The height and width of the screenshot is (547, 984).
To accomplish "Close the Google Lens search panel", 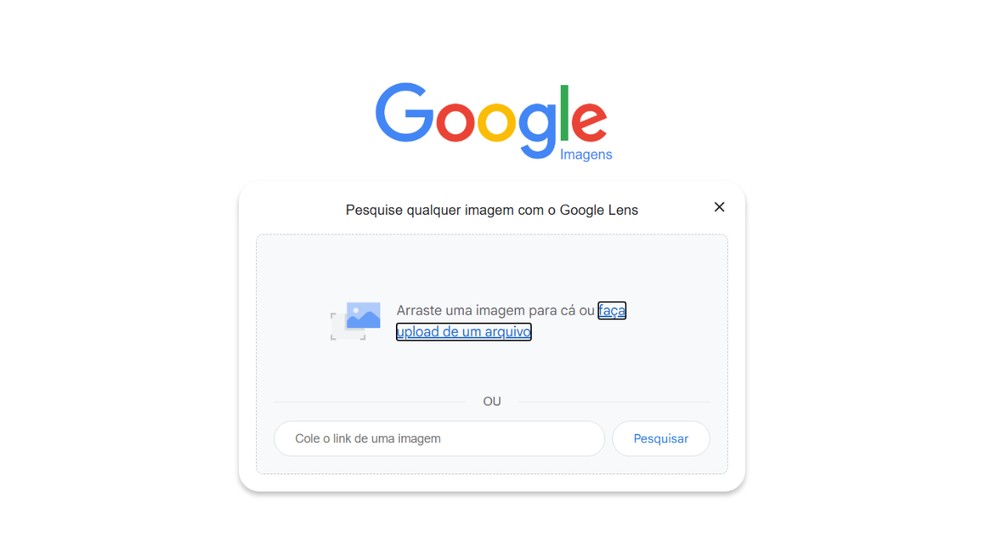I will pyautogui.click(x=719, y=207).
